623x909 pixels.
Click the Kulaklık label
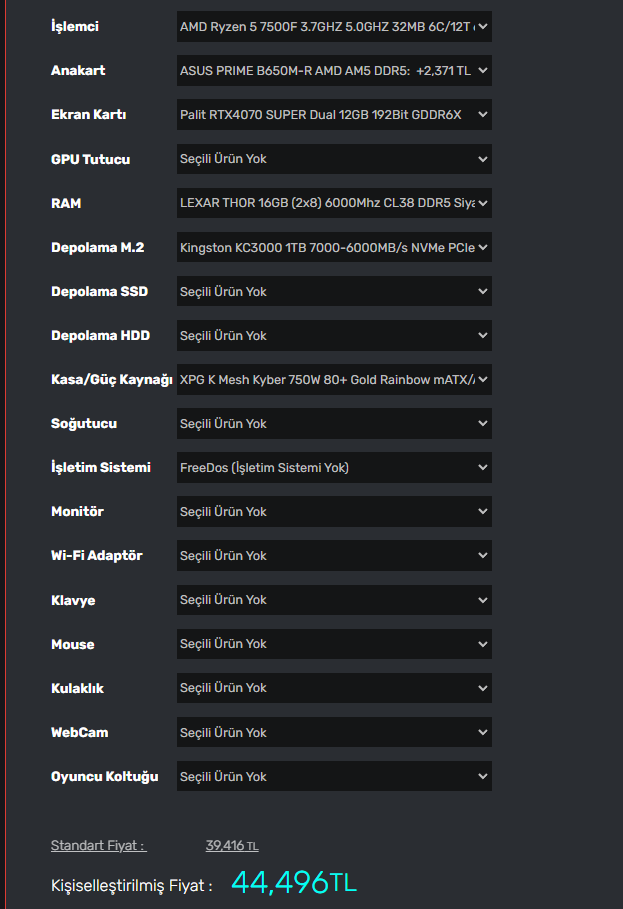pos(78,689)
